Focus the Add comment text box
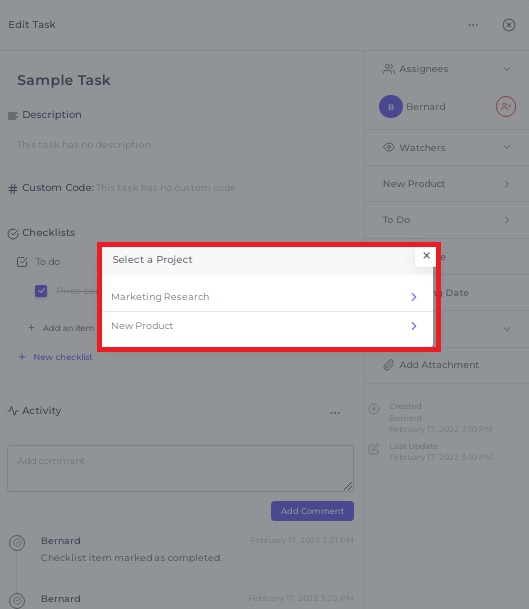The width and height of the screenshot is (529, 609). [x=180, y=468]
